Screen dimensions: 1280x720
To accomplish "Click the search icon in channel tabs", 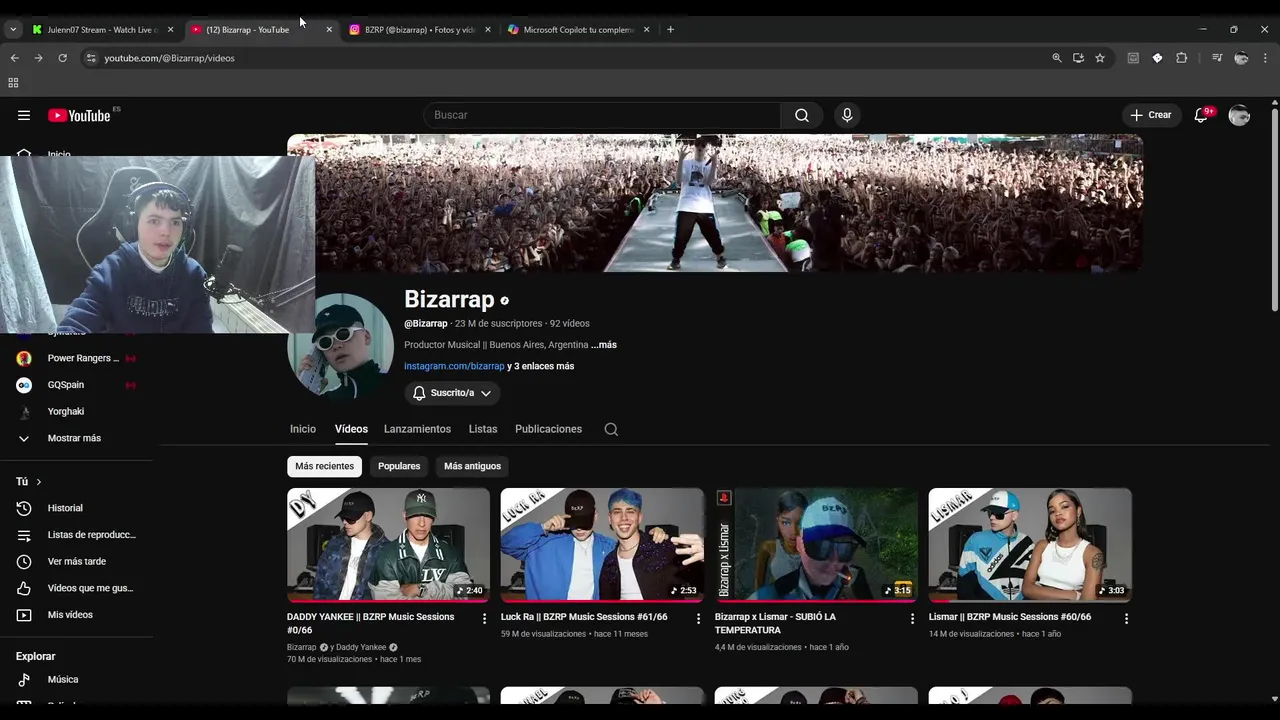I will pos(611,429).
